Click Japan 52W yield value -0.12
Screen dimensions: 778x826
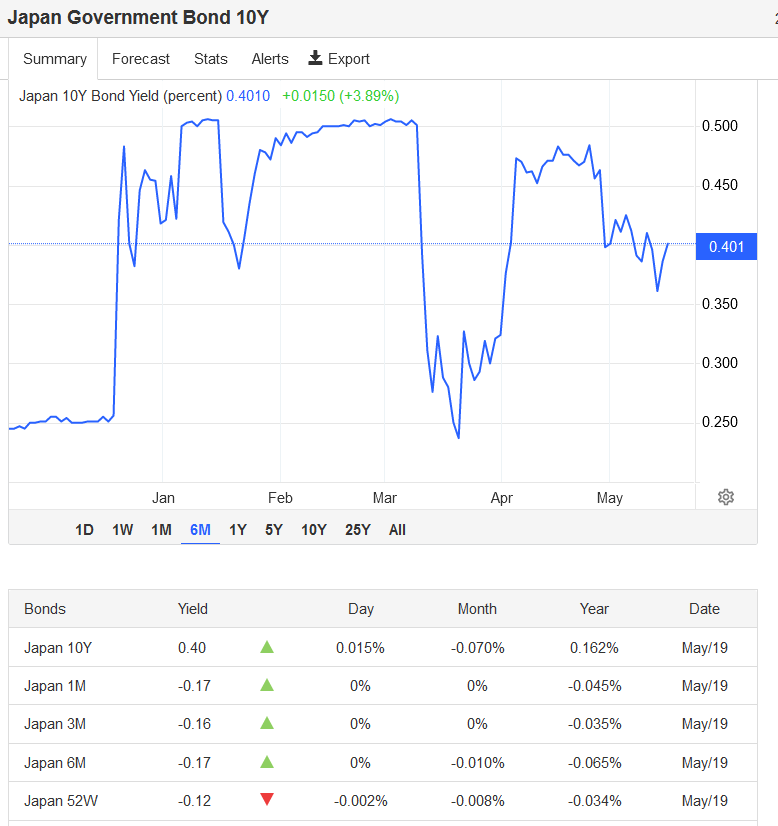[194, 801]
